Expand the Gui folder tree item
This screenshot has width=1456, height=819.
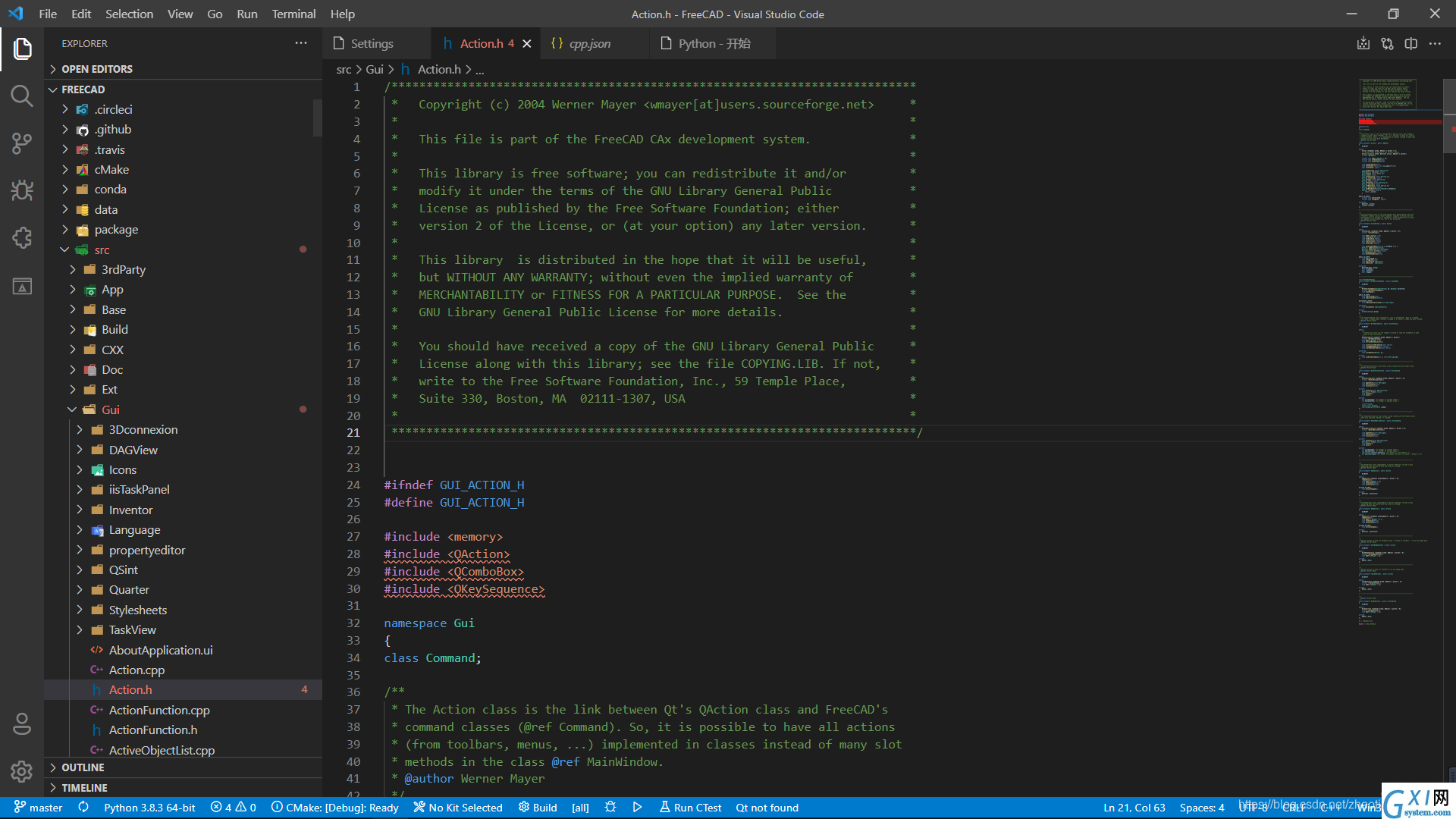[73, 409]
